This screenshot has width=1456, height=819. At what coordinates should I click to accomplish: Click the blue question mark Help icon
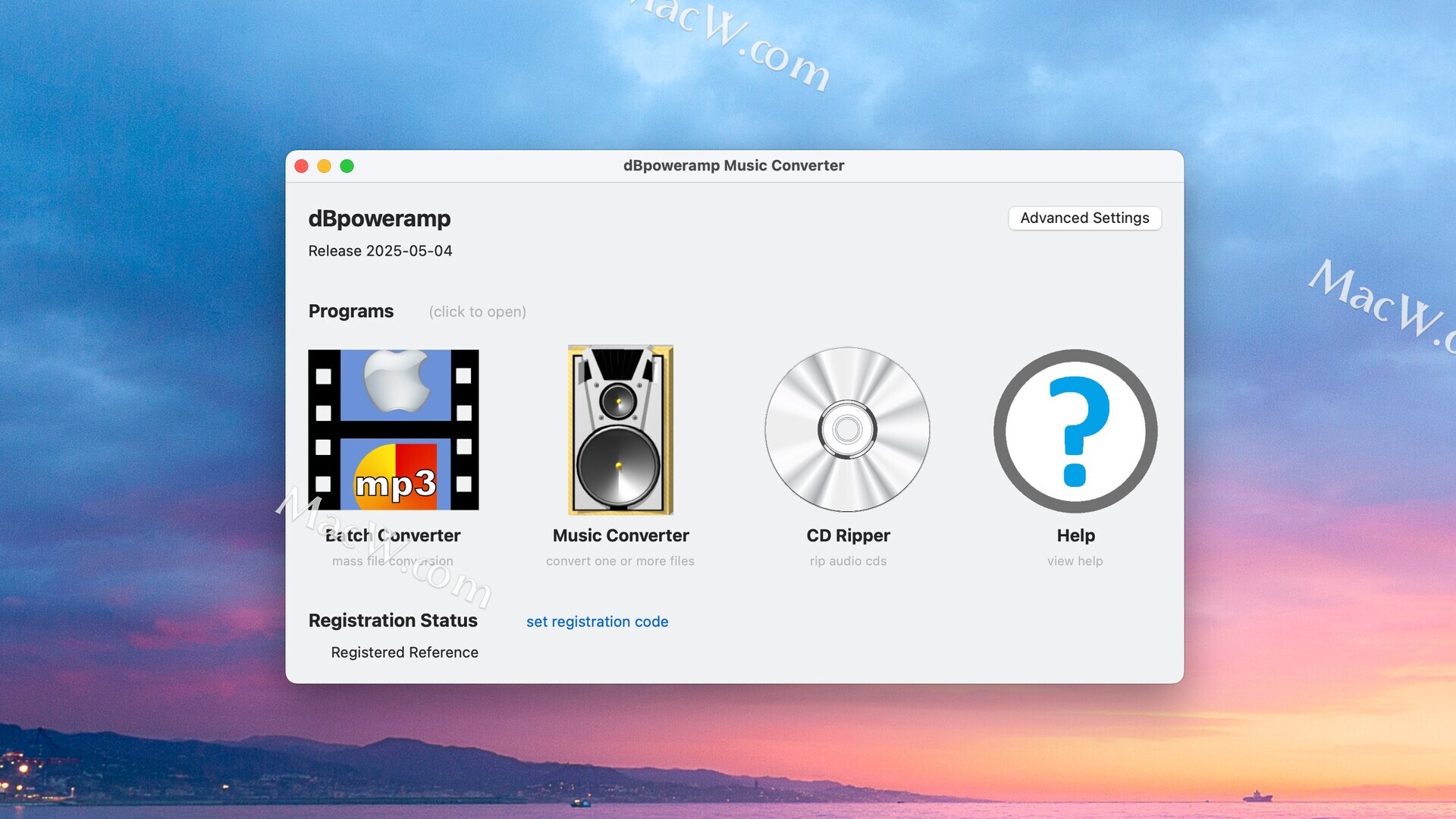click(1075, 430)
